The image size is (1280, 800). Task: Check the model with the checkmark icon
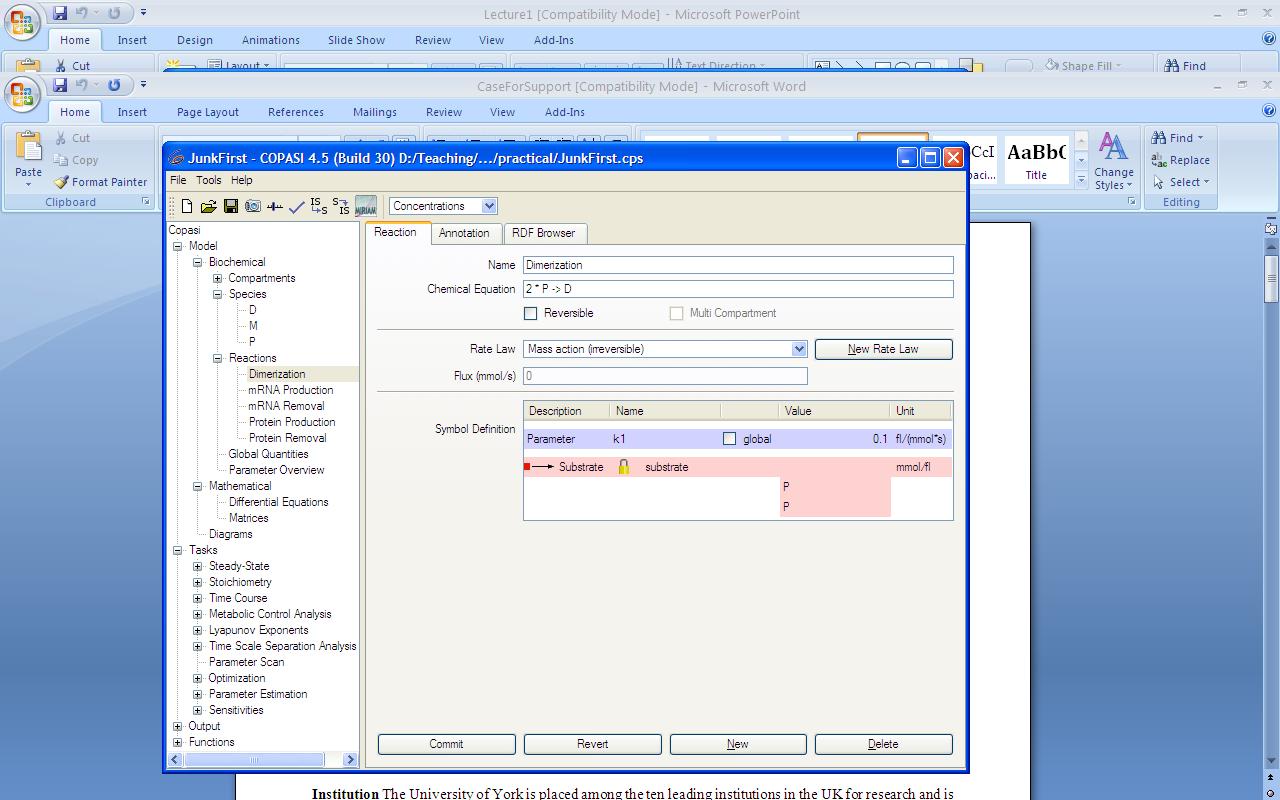pyautogui.click(x=296, y=207)
